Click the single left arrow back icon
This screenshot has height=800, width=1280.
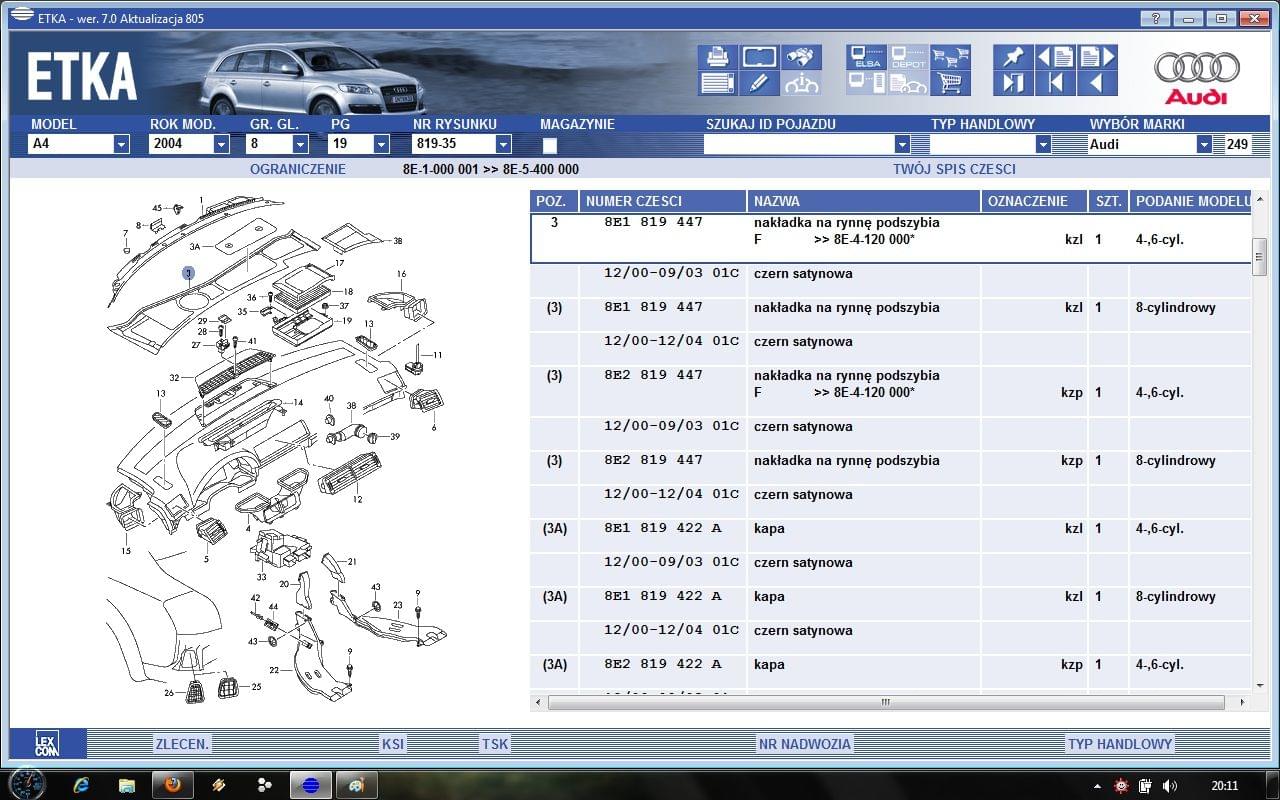click(x=1097, y=83)
